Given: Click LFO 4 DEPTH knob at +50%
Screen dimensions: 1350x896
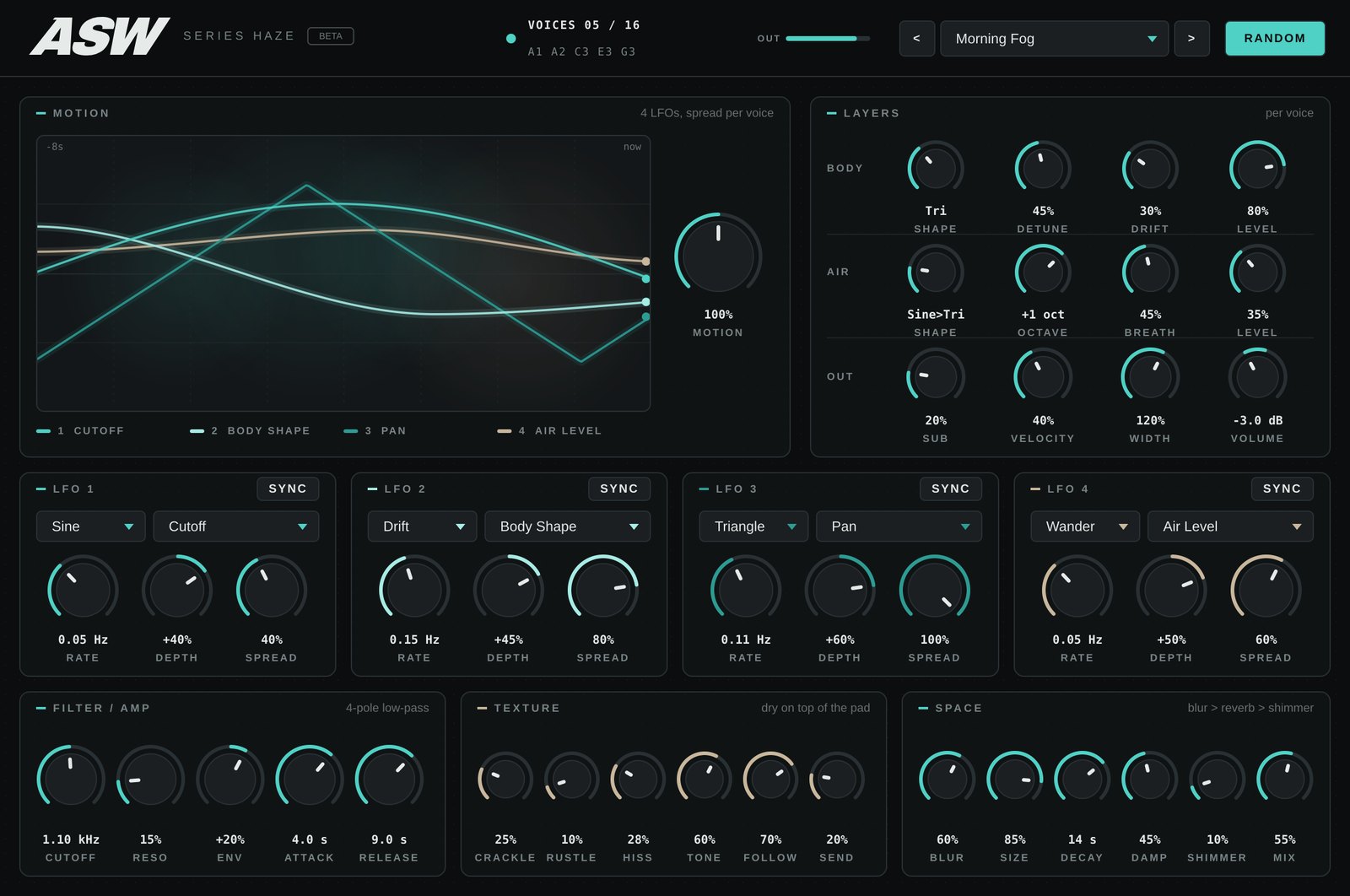Looking at the screenshot, I should click(1171, 589).
